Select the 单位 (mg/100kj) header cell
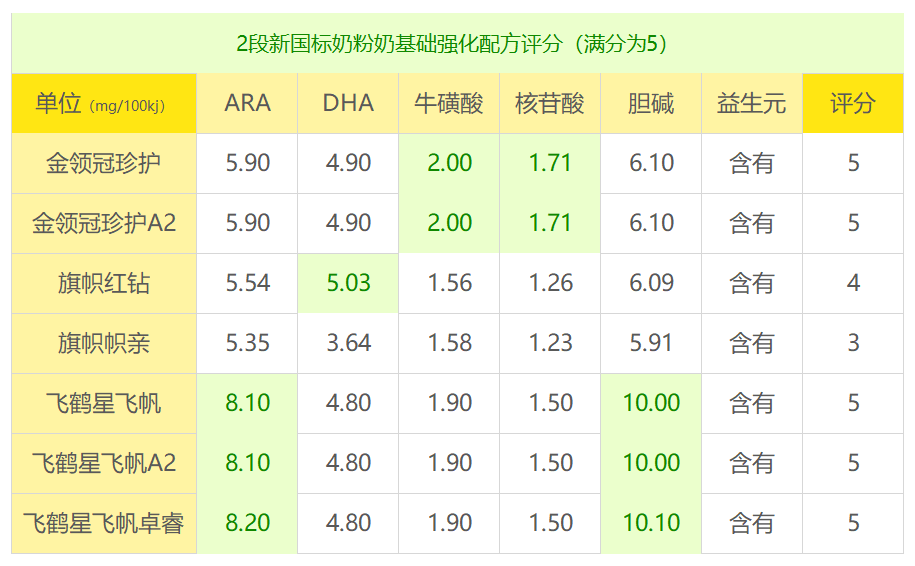Image resolution: width=915 pixels, height=566 pixels. 104,103
